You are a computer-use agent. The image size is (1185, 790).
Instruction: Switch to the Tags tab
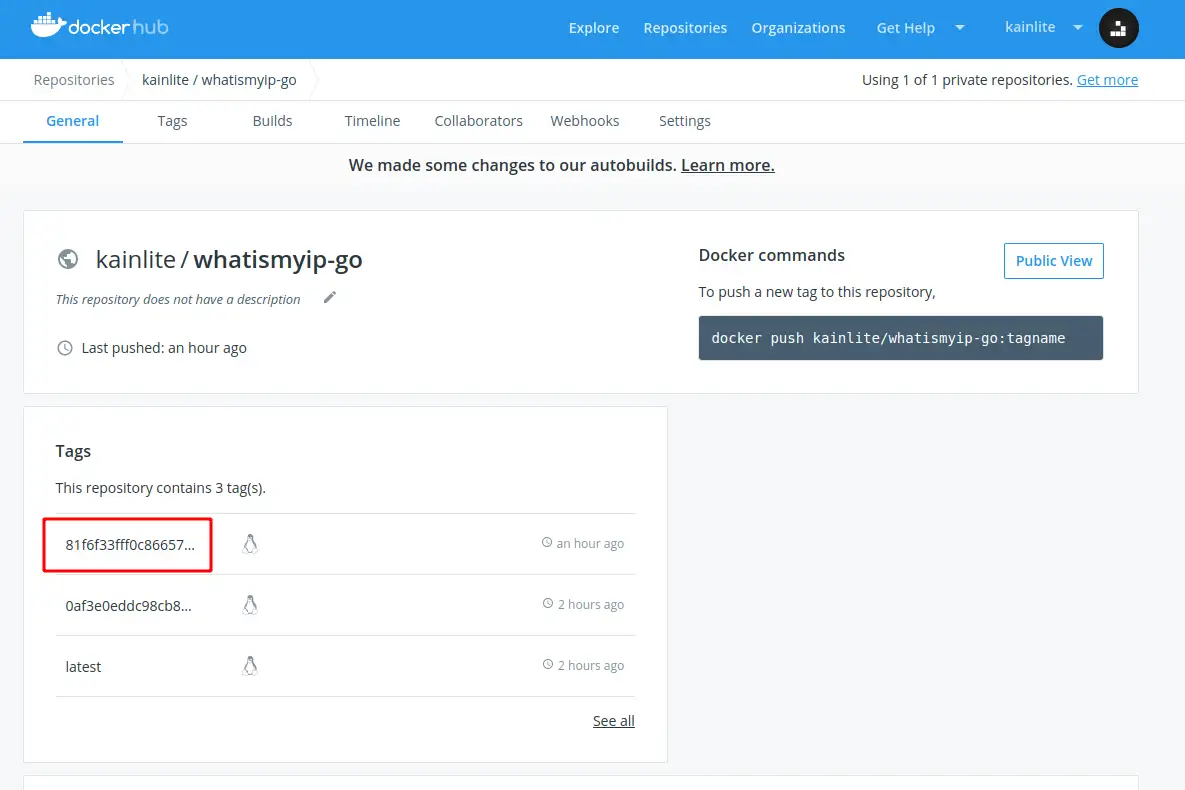click(x=172, y=121)
